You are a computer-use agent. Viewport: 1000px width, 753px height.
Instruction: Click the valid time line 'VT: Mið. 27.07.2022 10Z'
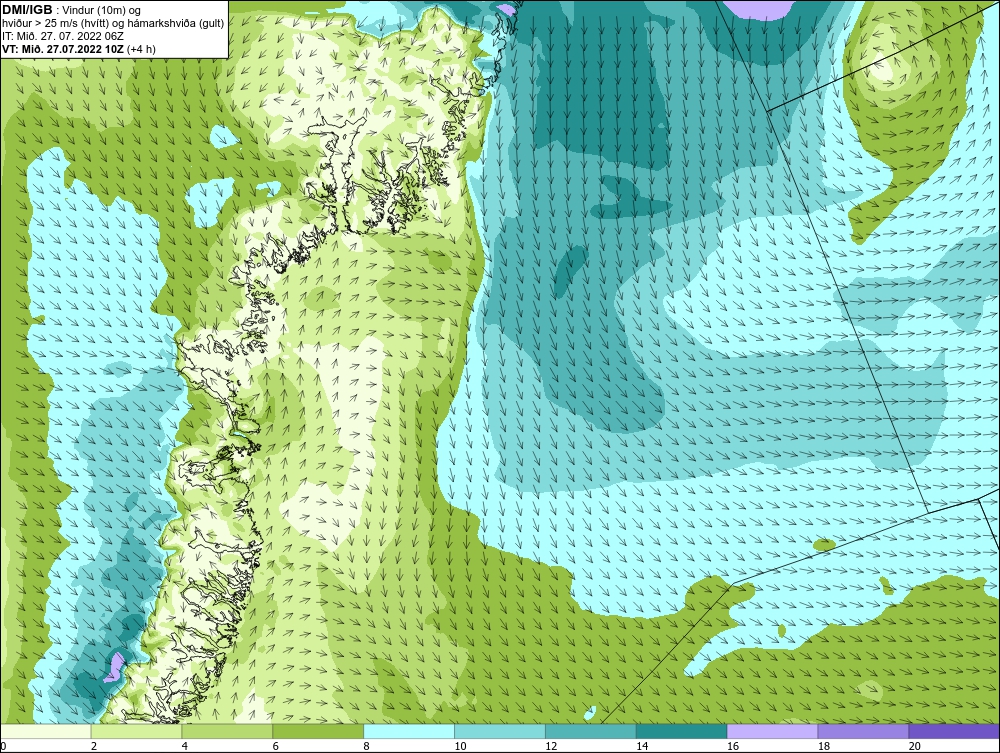(x=79, y=49)
